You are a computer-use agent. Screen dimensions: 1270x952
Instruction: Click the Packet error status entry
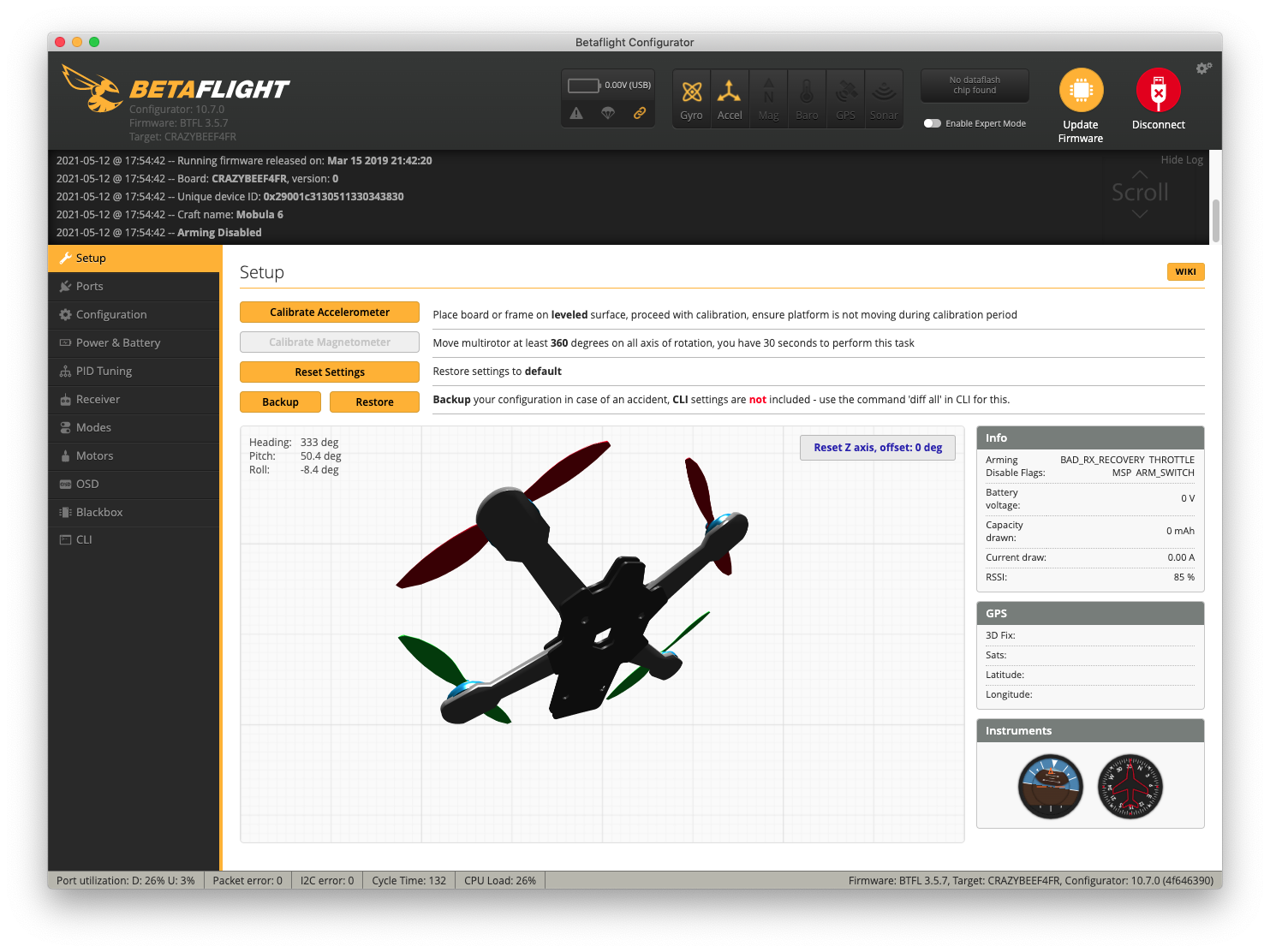(247, 881)
